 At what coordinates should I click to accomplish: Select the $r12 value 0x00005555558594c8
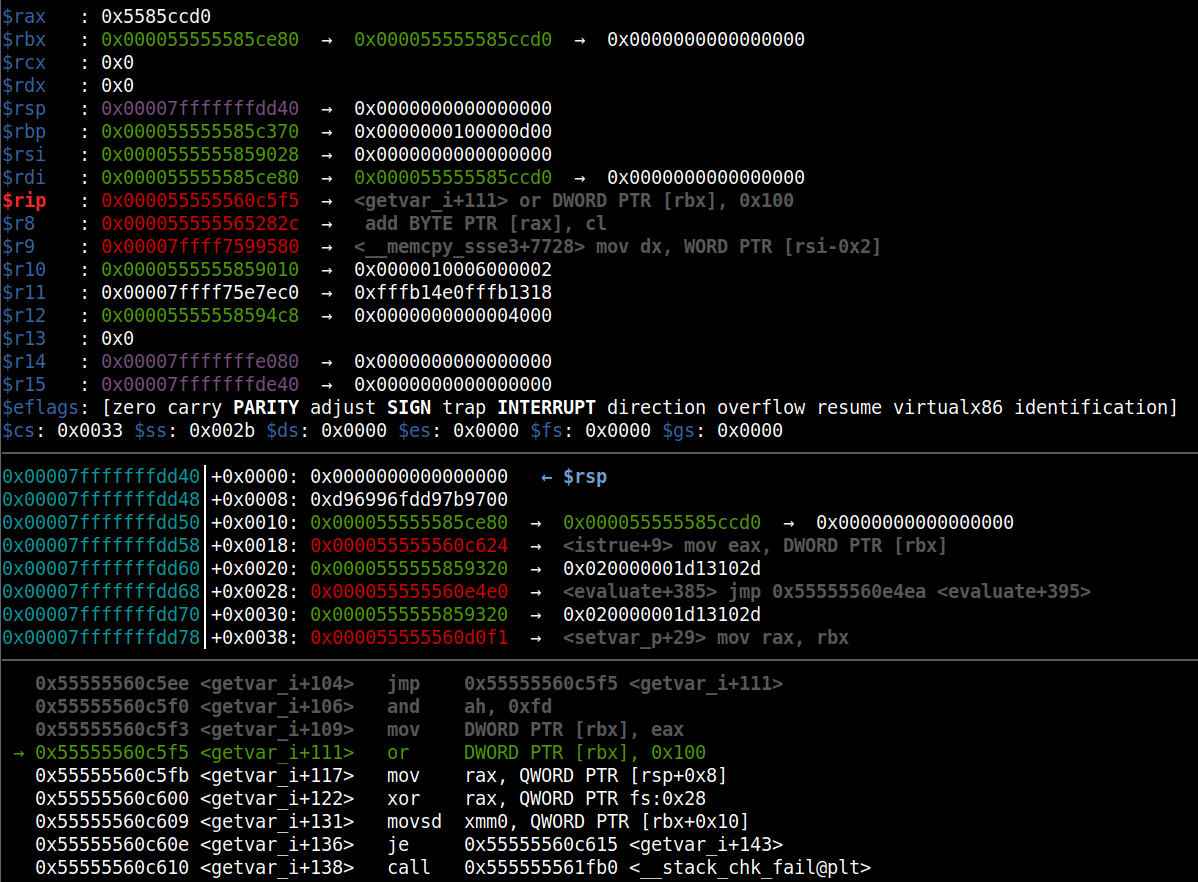point(200,315)
